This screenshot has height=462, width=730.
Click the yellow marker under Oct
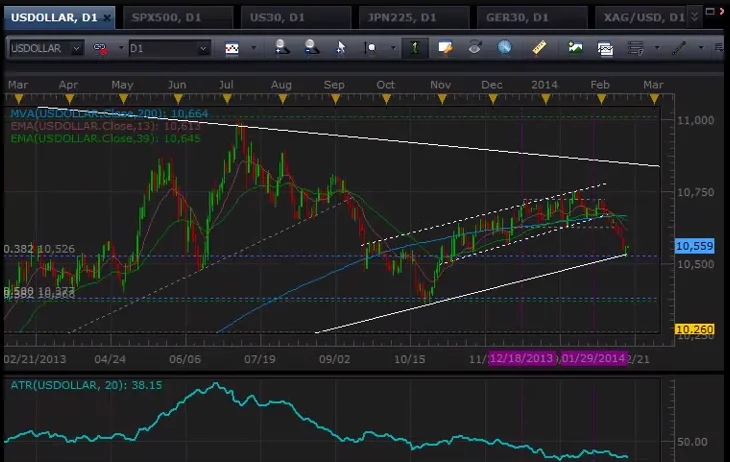386,99
